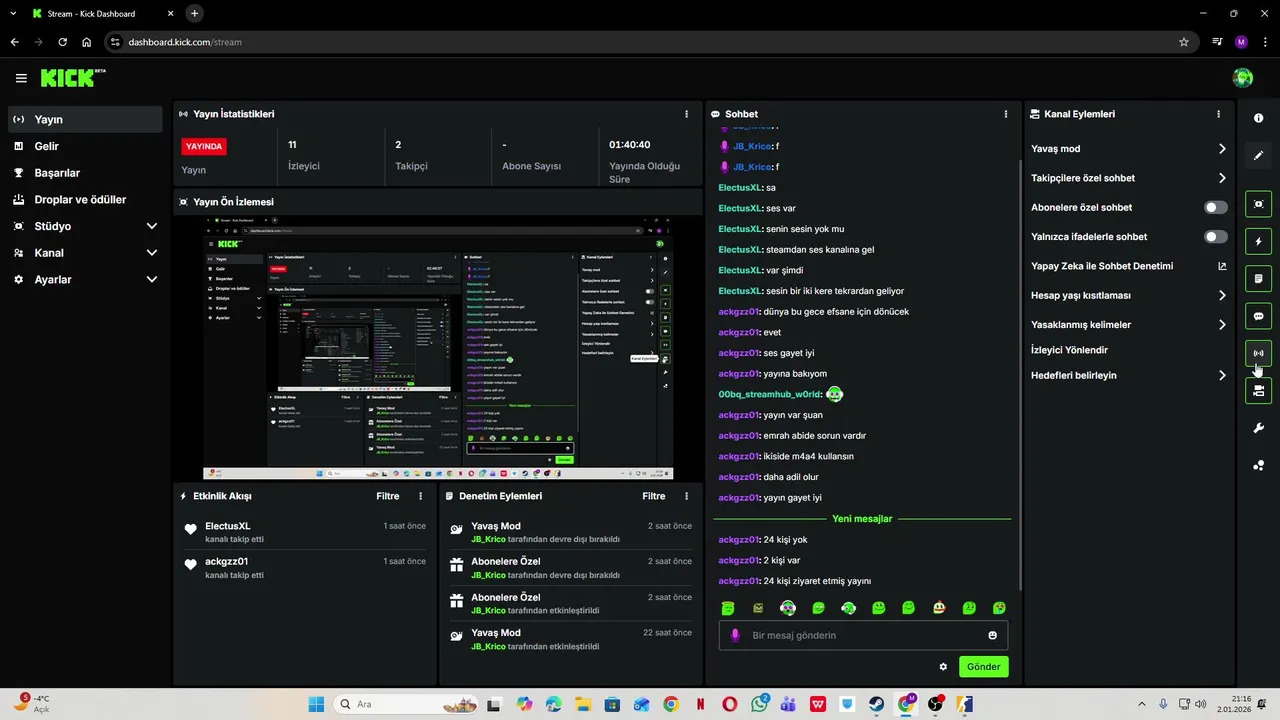Open the profile avatar menu on Kick
Viewport: 1280px width, 720px height.
click(1243, 78)
